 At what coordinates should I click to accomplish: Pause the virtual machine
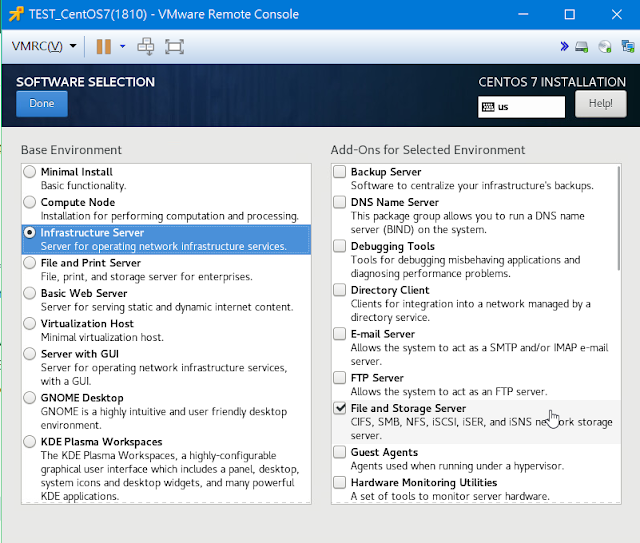tap(104, 47)
